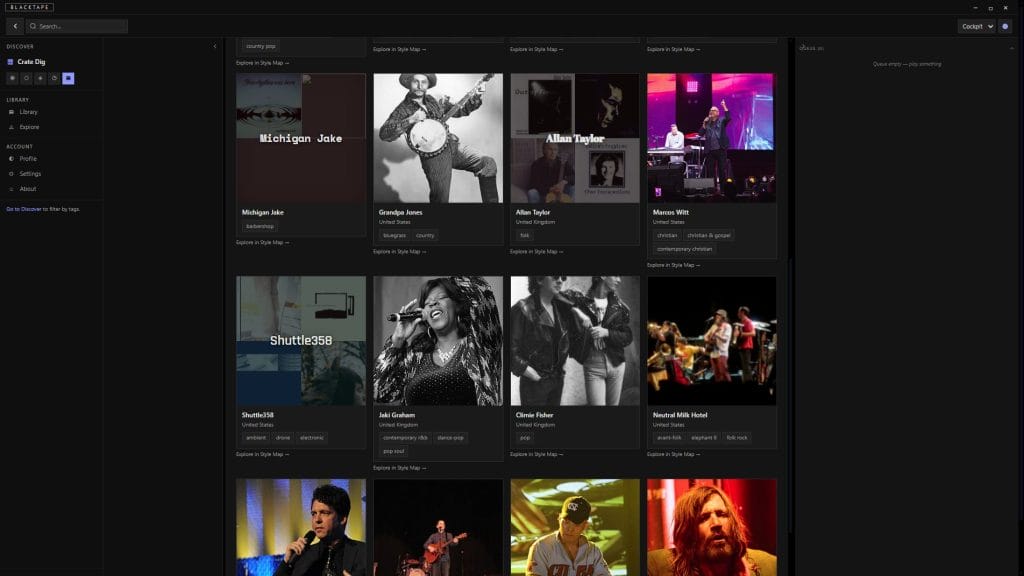Toggle the highlighted purple view mode button

click(68, 78)
